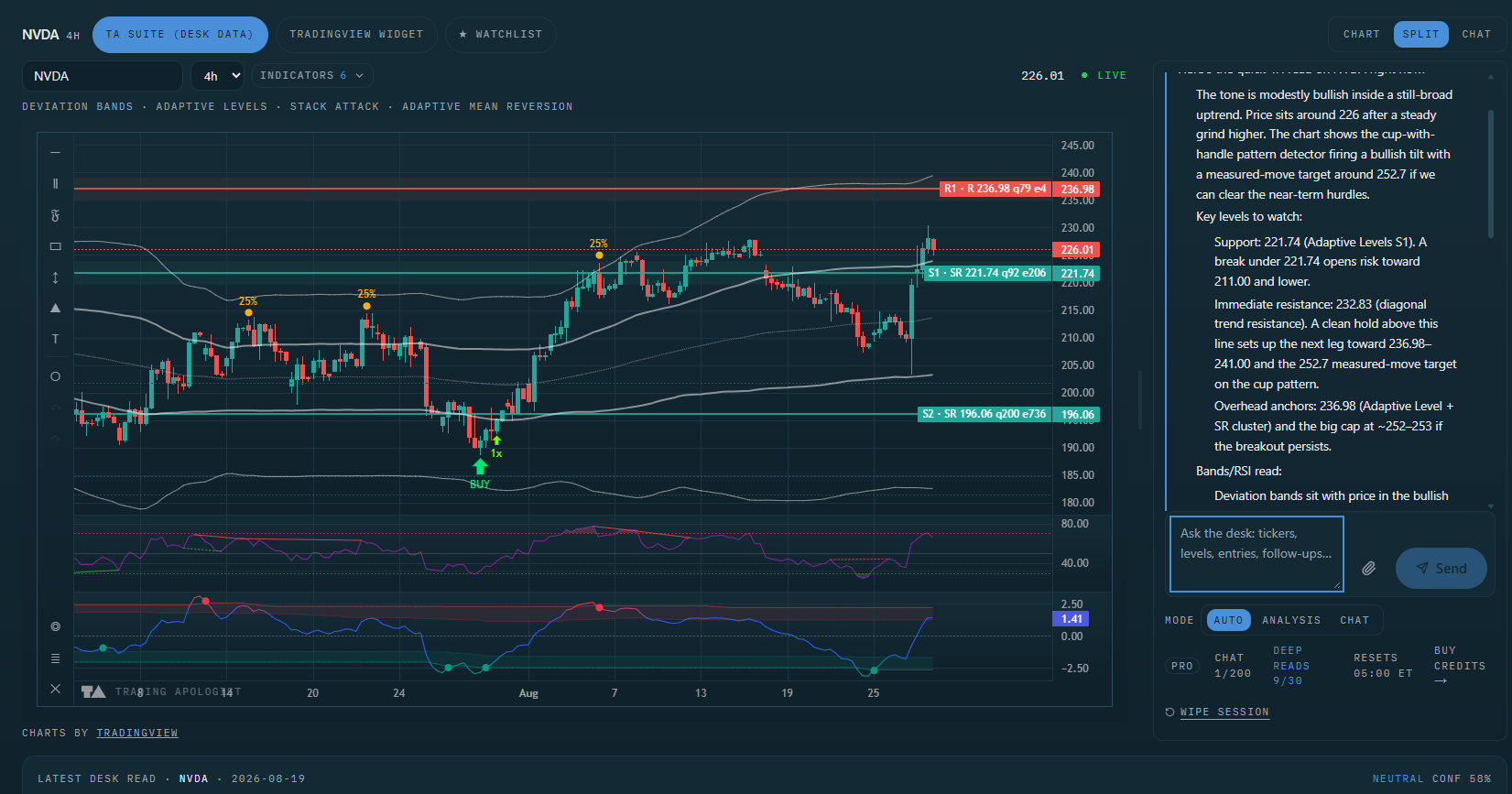
Task: Click the NVDA ticker input field
Action: point(102,76)
